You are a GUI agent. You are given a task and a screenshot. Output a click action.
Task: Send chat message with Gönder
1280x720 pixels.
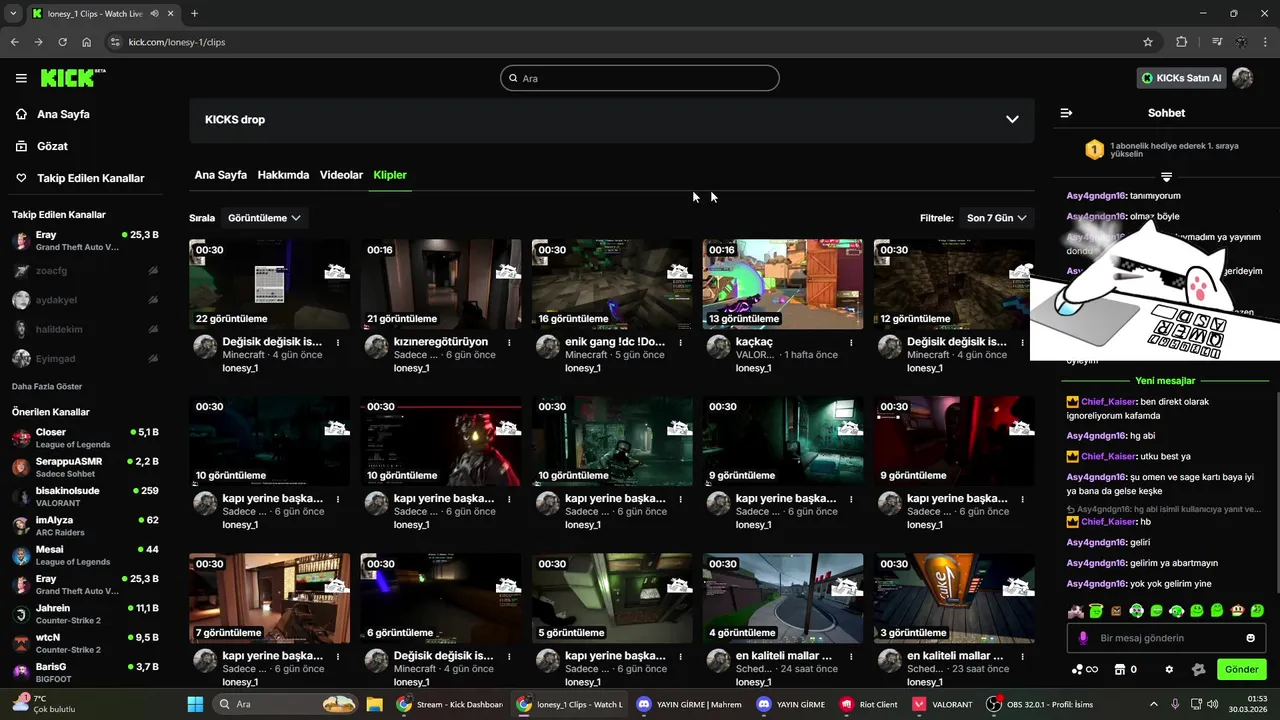[x=1241, y=669]
